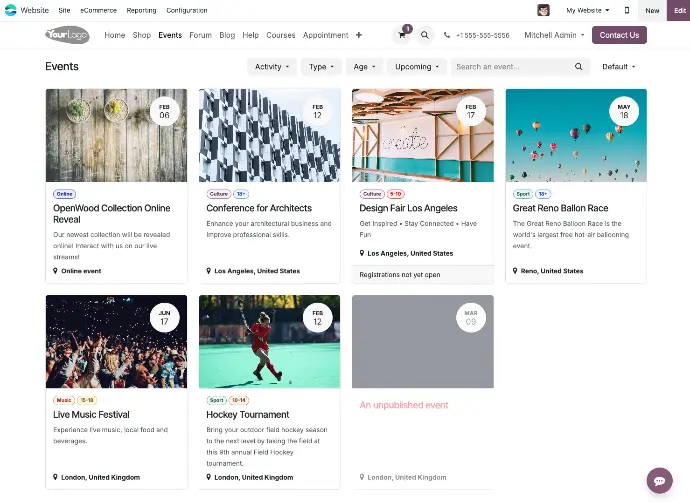690x502 pixels.
Task: Focus the Search an event field
Action: [x=513, y=67]
